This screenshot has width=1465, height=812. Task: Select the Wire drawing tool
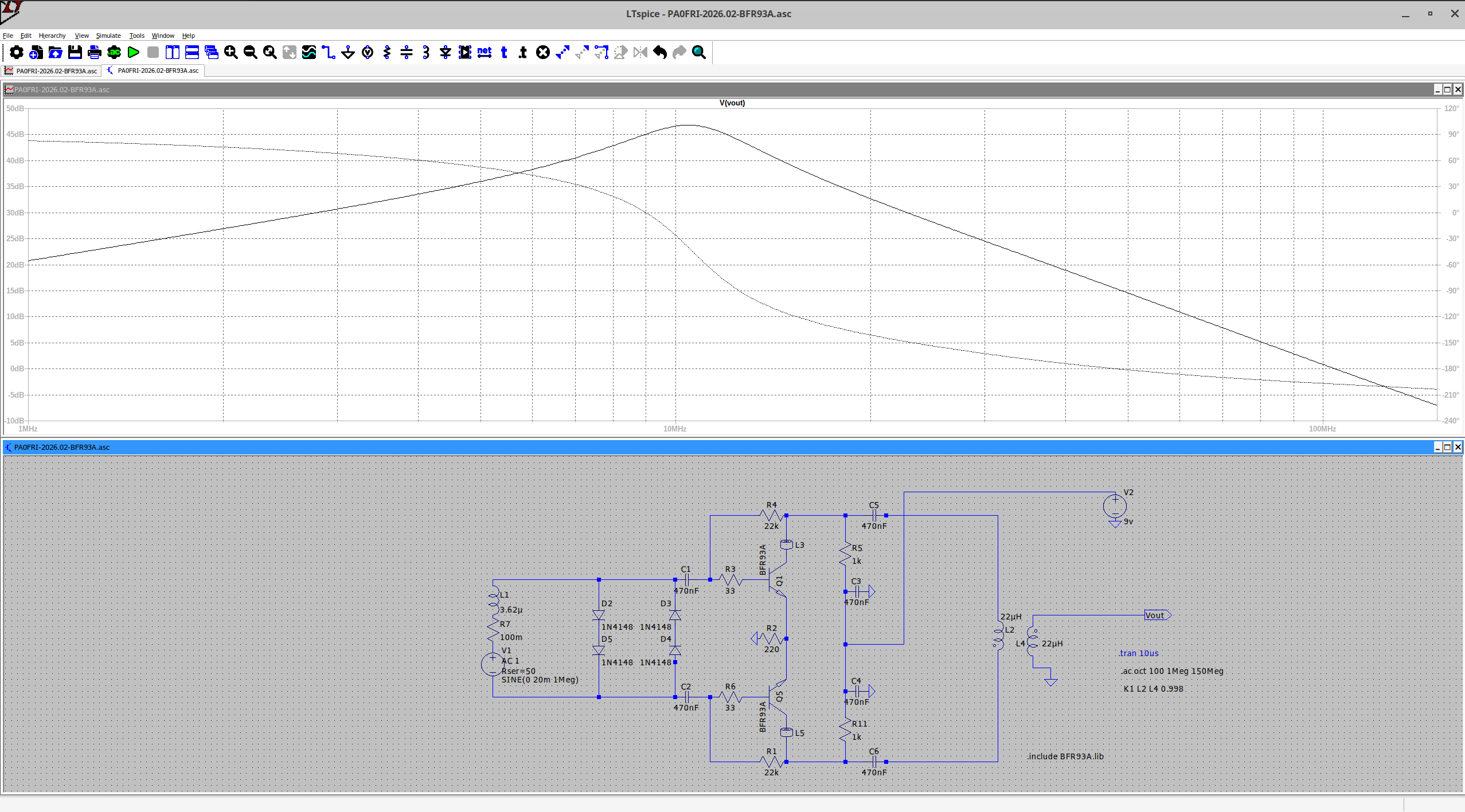click(328, 52)
